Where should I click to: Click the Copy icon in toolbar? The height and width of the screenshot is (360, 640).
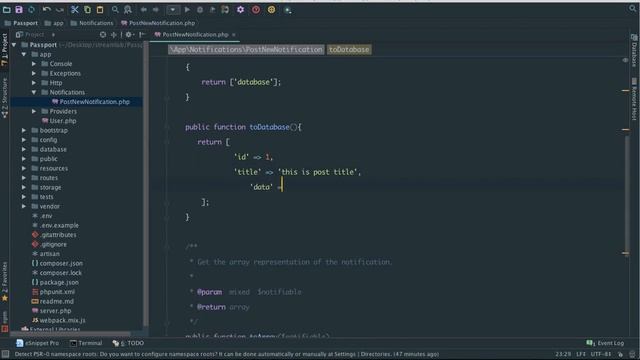pos(87,9)
